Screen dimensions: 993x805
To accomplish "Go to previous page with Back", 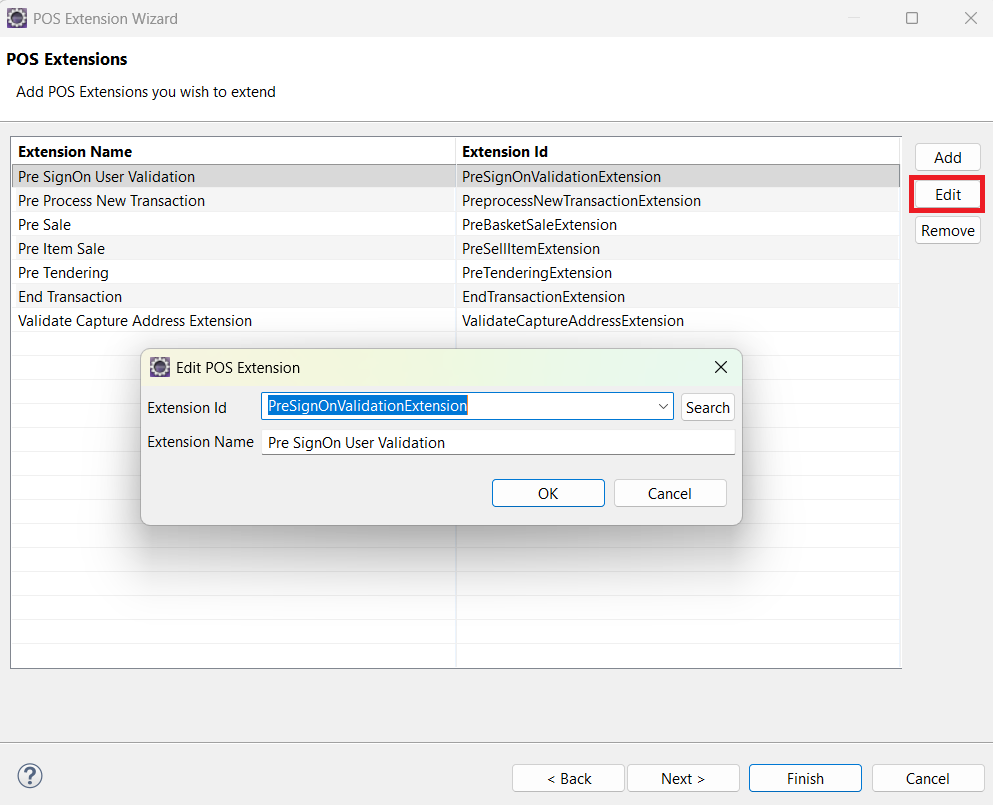I will 568,778.
